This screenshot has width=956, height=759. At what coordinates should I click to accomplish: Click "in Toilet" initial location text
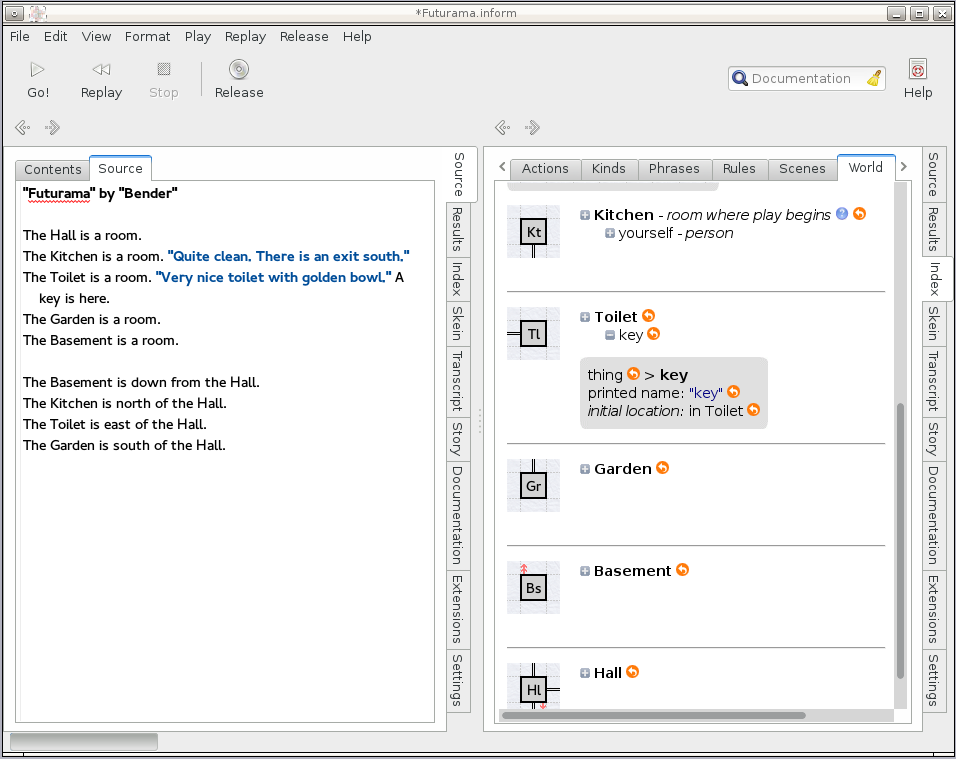(x=716, y=411)
